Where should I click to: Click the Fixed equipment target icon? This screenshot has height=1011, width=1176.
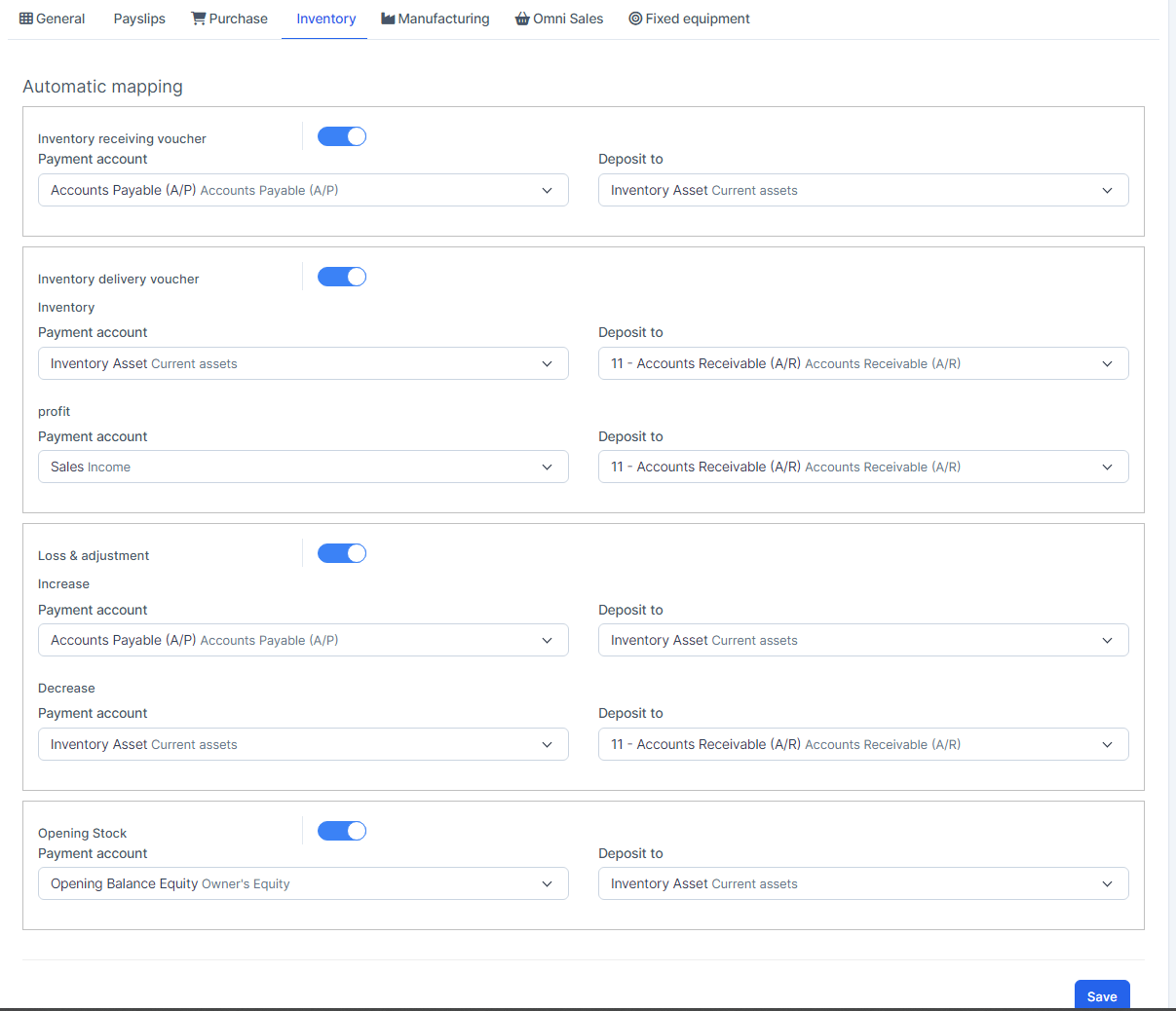point(635,19)
